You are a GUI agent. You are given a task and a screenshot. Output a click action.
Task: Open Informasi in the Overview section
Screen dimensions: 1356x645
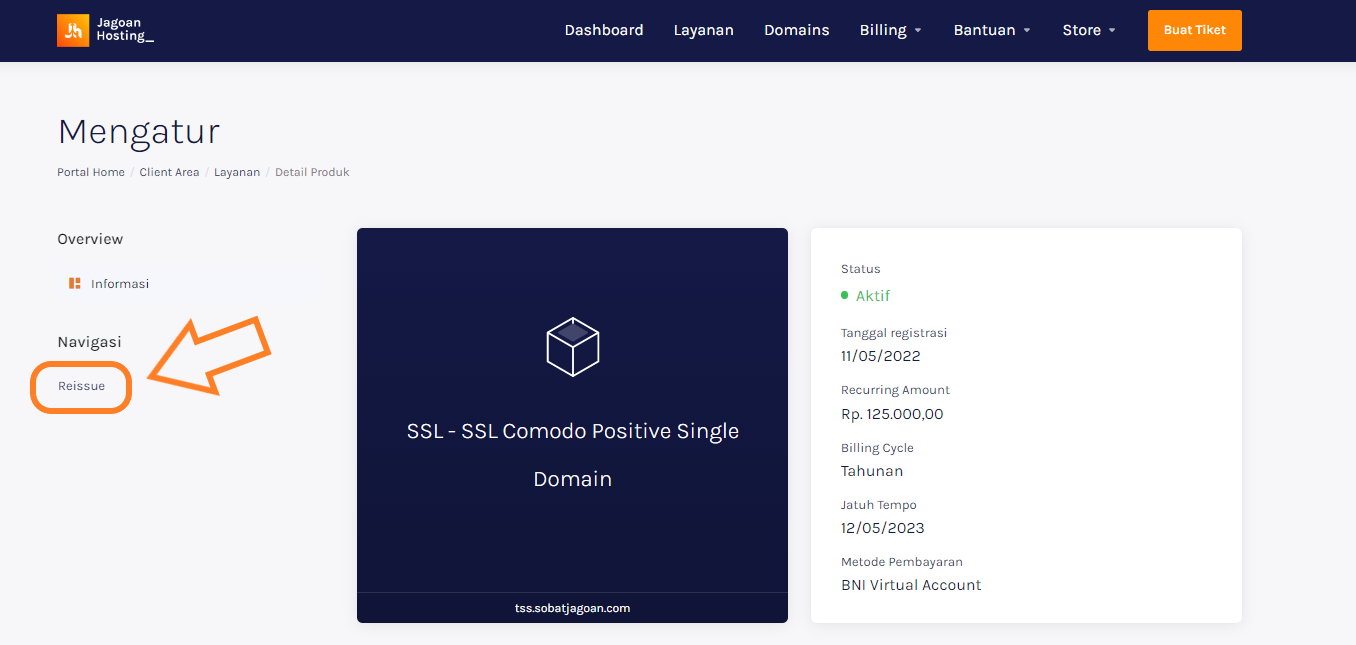point(119,284)
